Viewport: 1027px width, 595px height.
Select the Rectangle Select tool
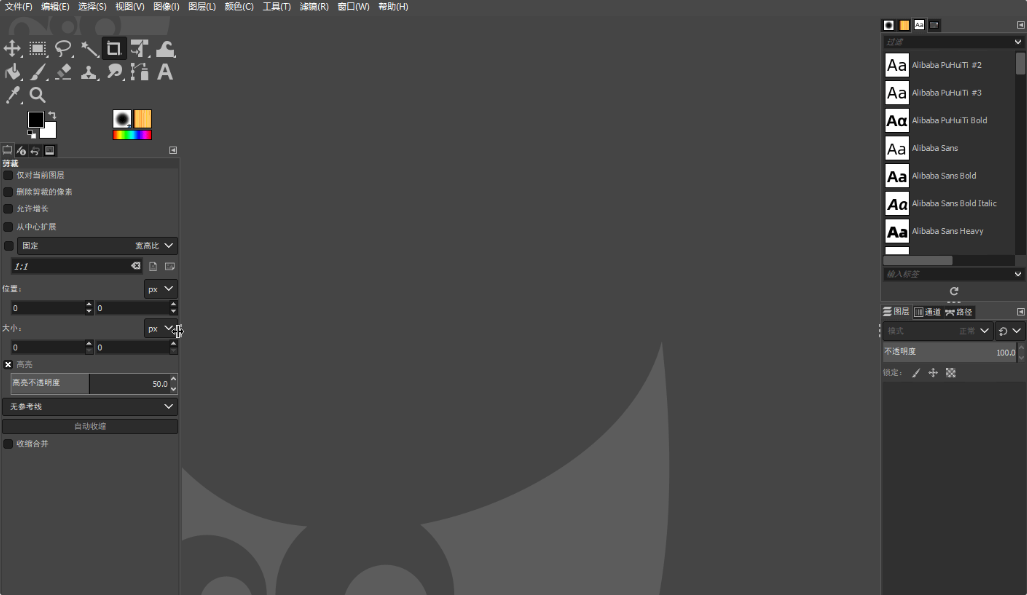38,48
